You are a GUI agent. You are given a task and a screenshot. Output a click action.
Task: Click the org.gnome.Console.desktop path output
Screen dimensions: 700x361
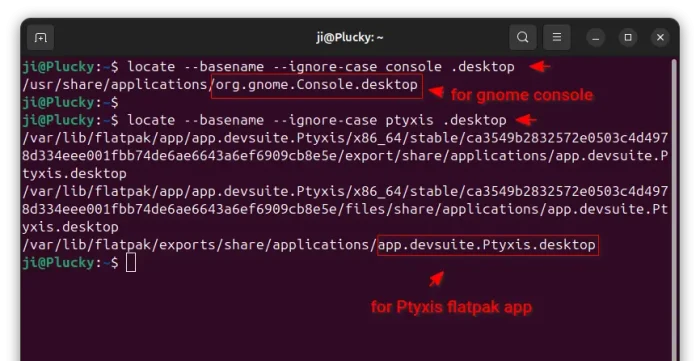(x=220, y=85)
